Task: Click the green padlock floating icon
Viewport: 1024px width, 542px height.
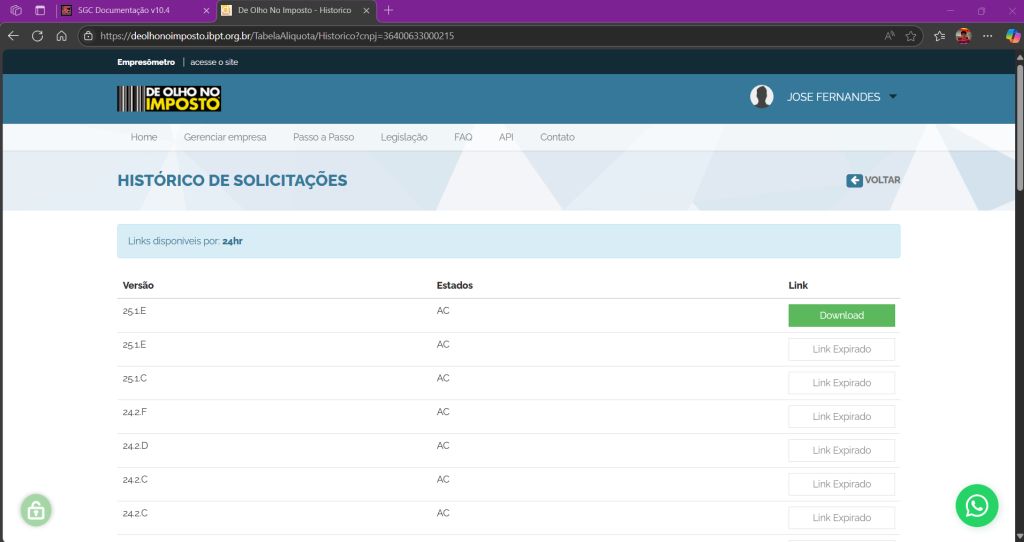Action: 36,510
